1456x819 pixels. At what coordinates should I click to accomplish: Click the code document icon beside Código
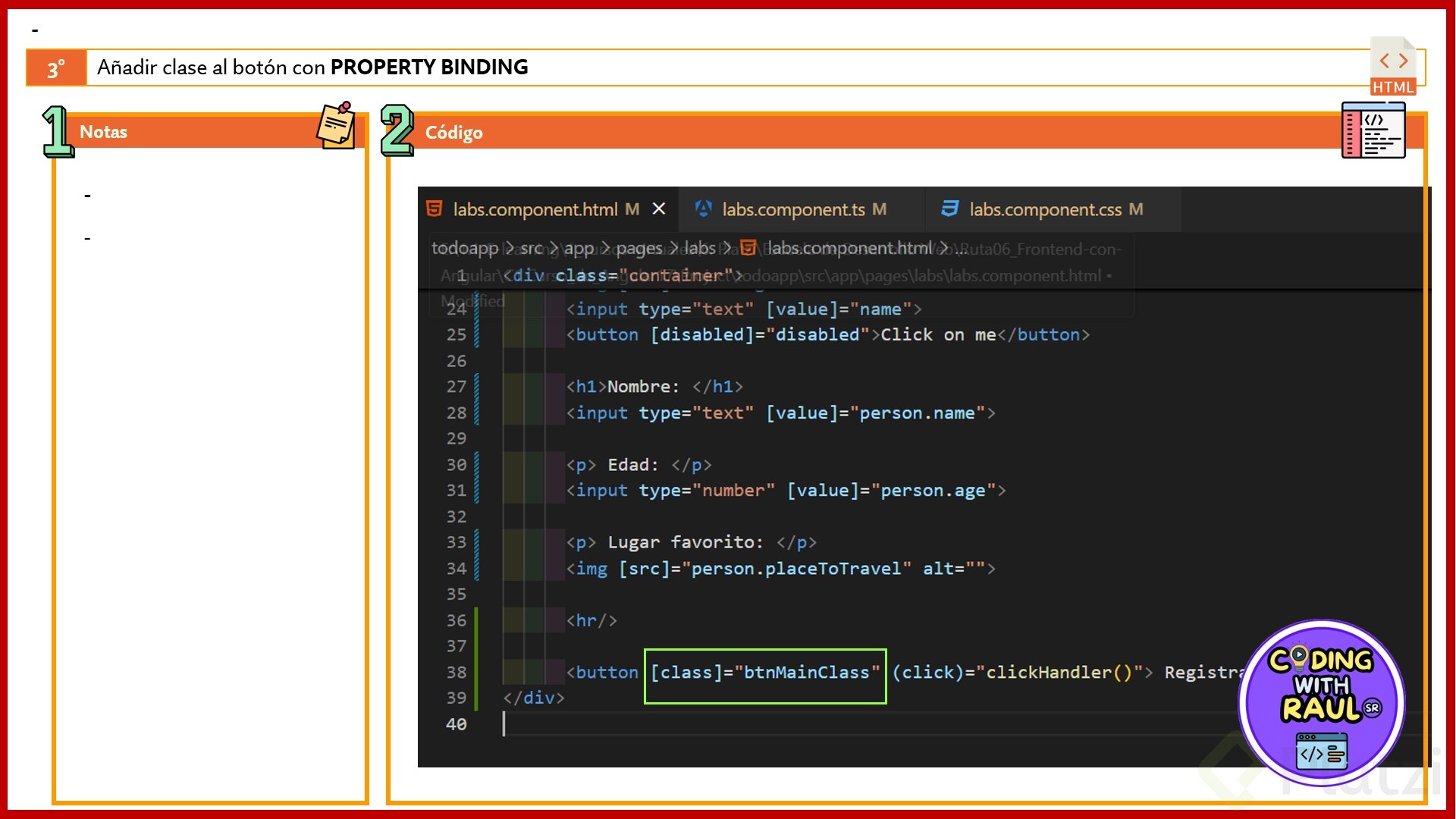[x=1373, y=131]
